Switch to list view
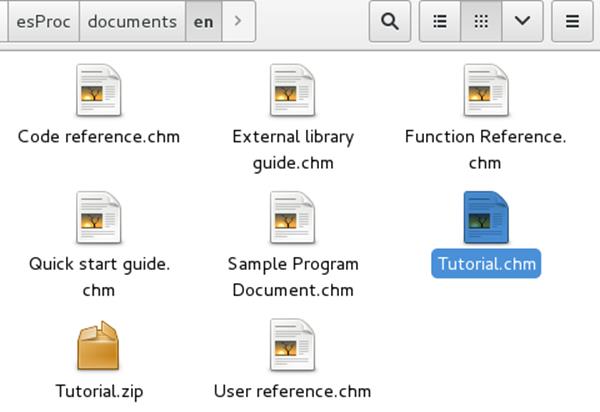This screenshot has height=412, width=600. coord(440,21)
